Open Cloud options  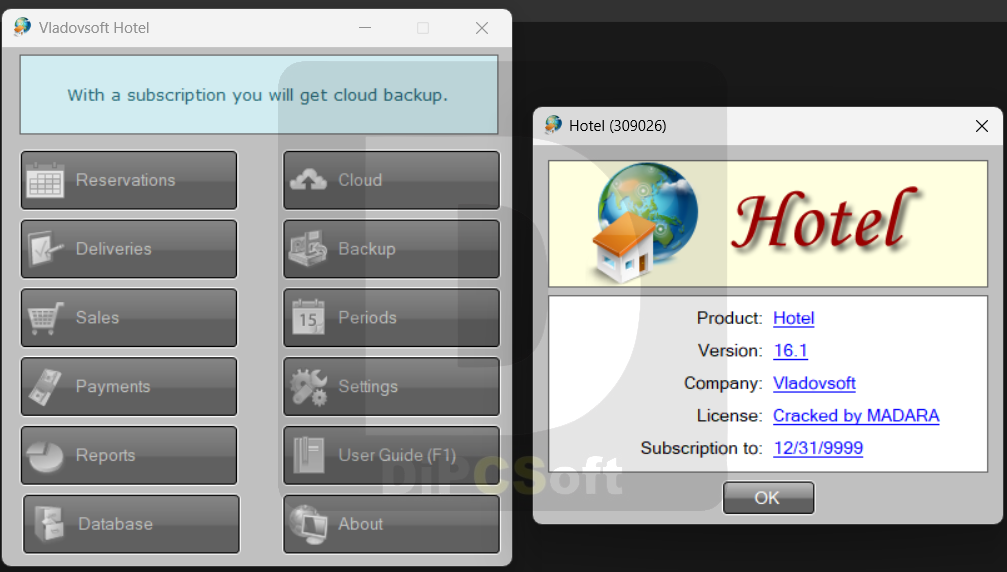[x=392, y=180]
